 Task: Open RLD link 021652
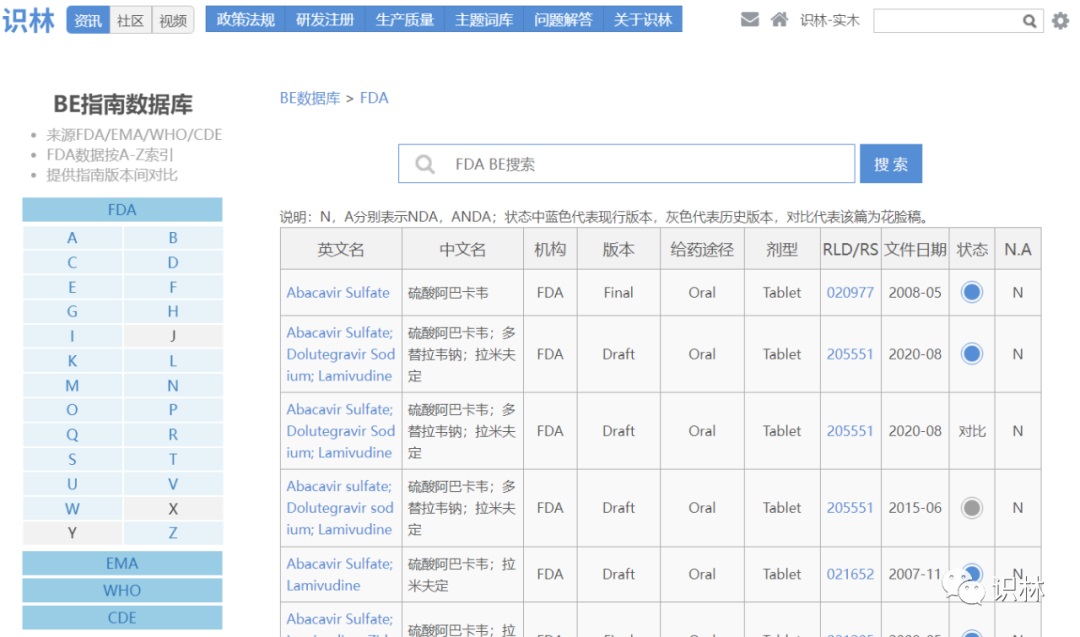(850, 574)
